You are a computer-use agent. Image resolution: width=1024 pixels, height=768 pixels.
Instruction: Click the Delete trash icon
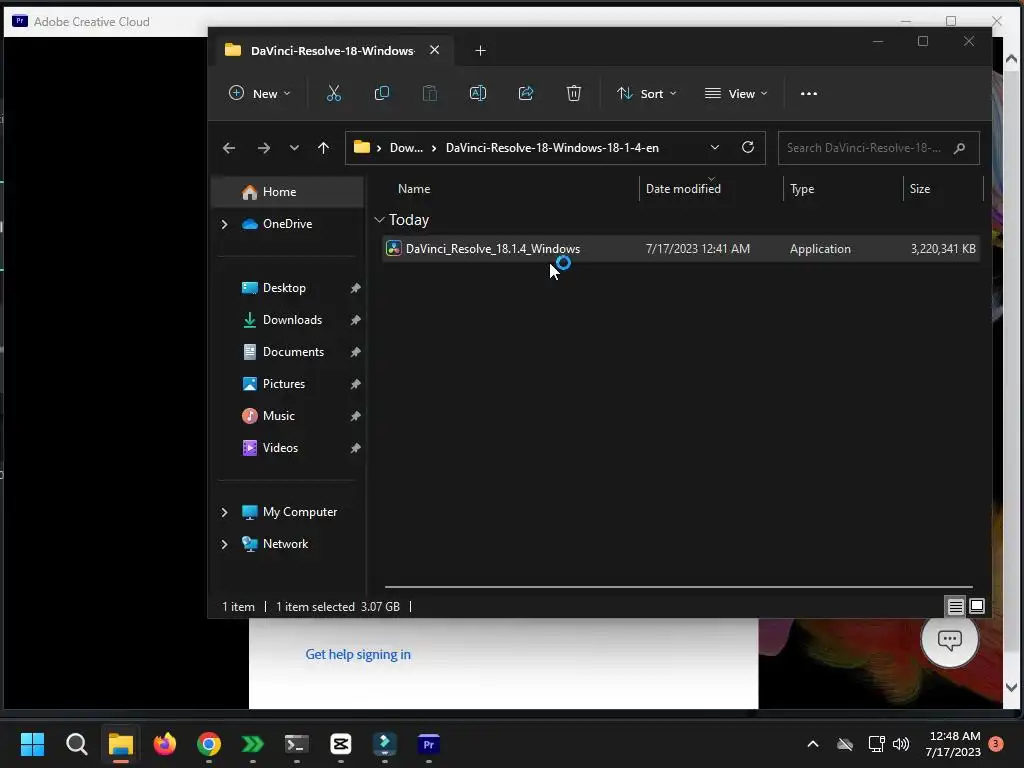pyautogui.click(x=573, y=93)
